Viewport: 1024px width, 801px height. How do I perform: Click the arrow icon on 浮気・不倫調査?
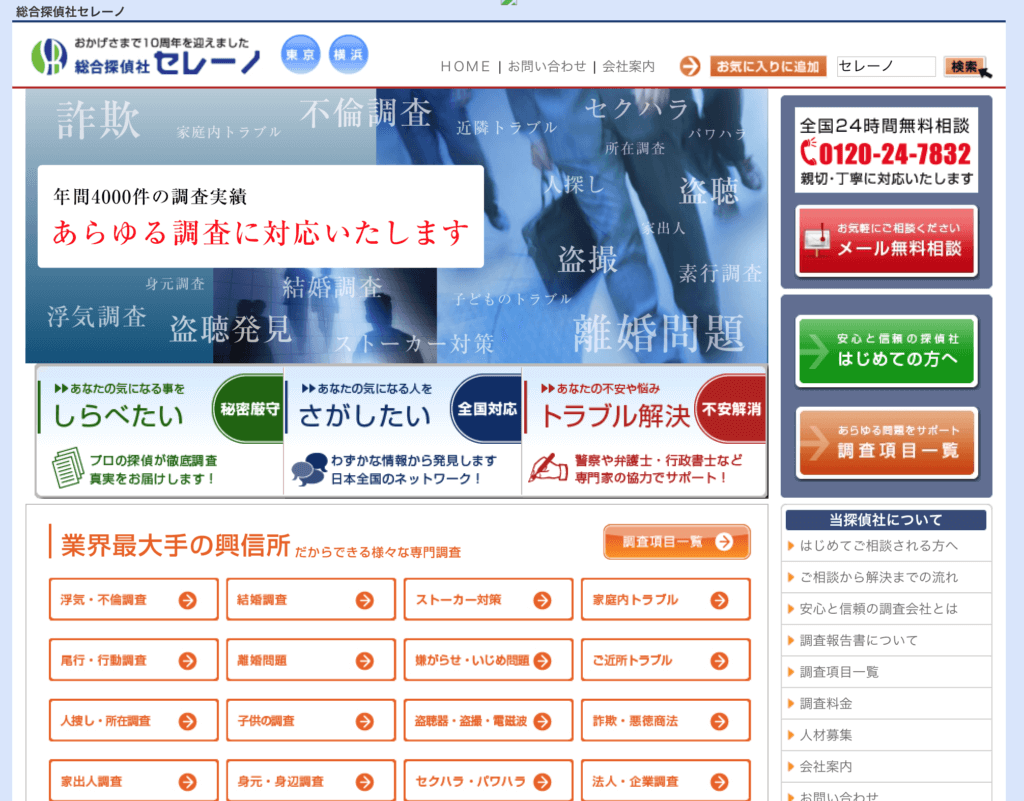pyautogui.click(x=187, y=600)
